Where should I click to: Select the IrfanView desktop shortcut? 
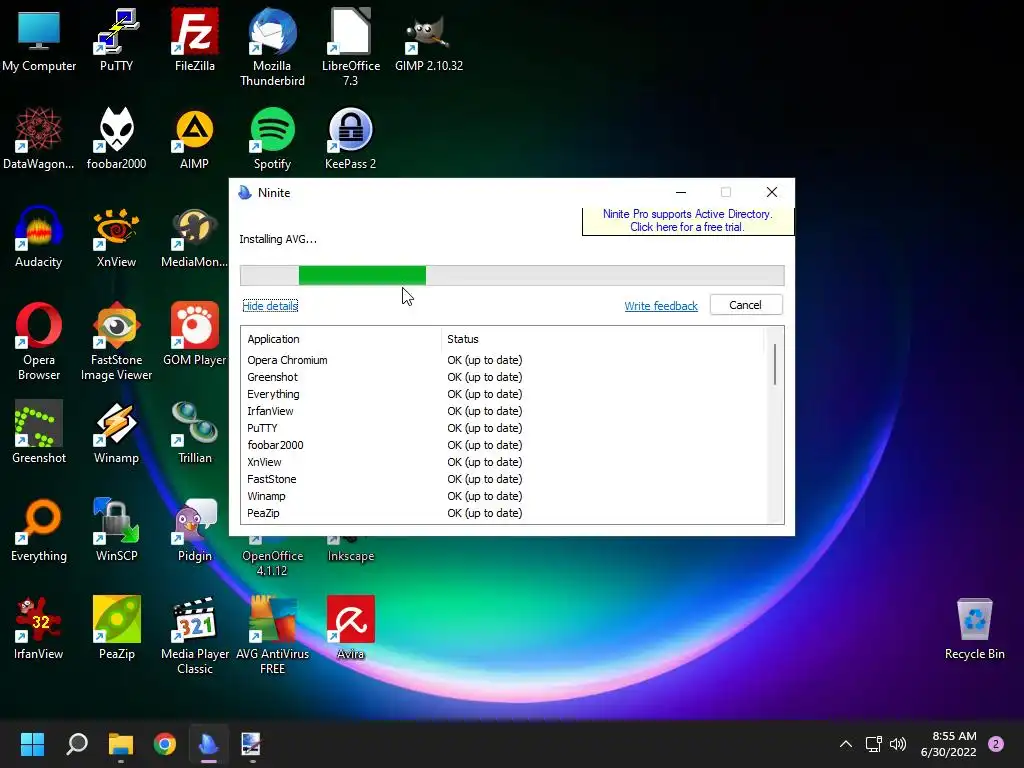pos(39,628)
